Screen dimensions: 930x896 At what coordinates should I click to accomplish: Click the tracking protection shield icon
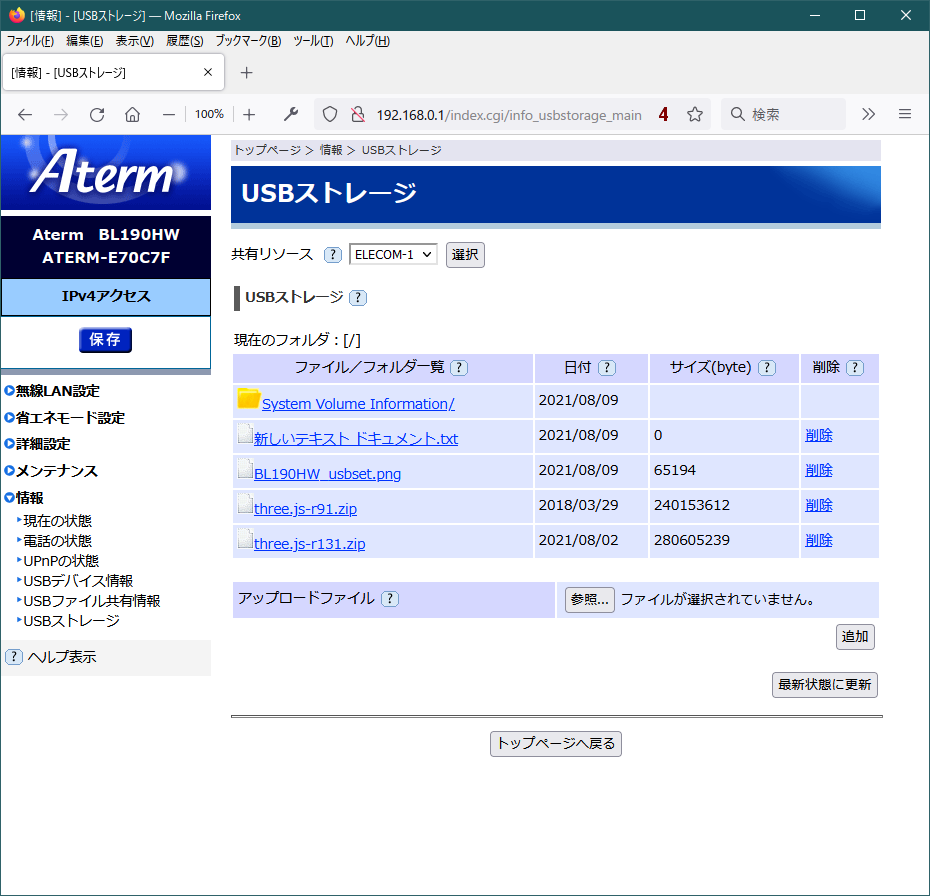click(330, 114)
